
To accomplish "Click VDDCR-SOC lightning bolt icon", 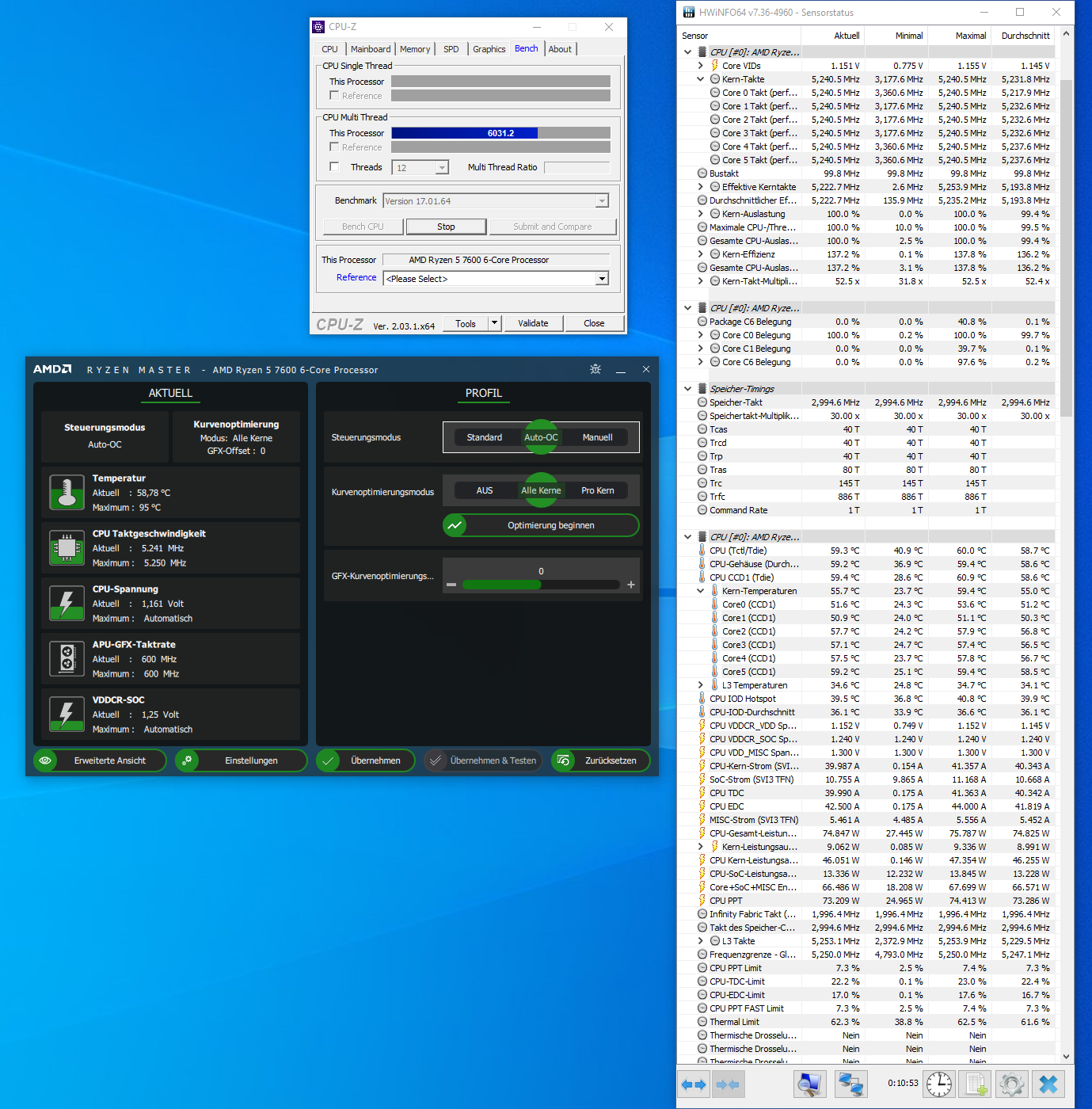I will [67, 714].
